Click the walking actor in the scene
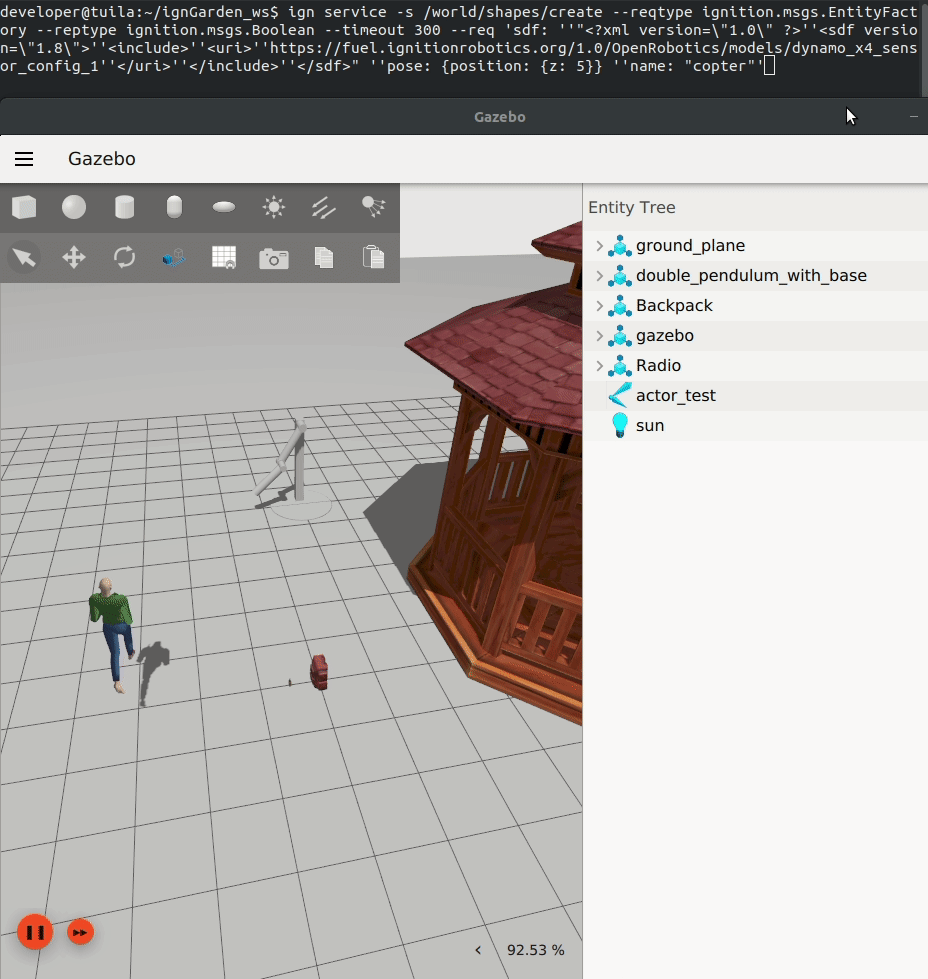This screenshot has height=979, width=928. [x=113, y=635]
